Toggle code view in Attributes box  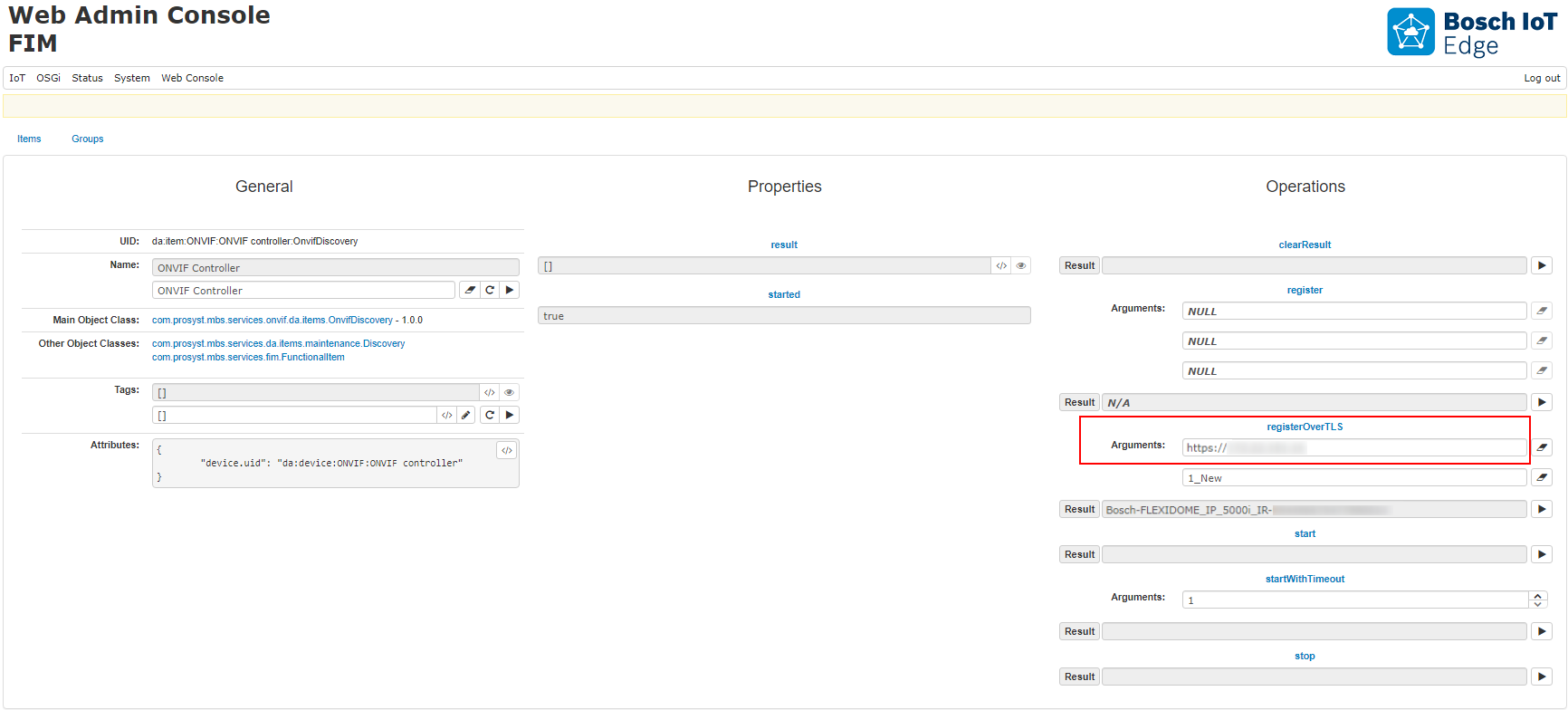tap(507, 450)
